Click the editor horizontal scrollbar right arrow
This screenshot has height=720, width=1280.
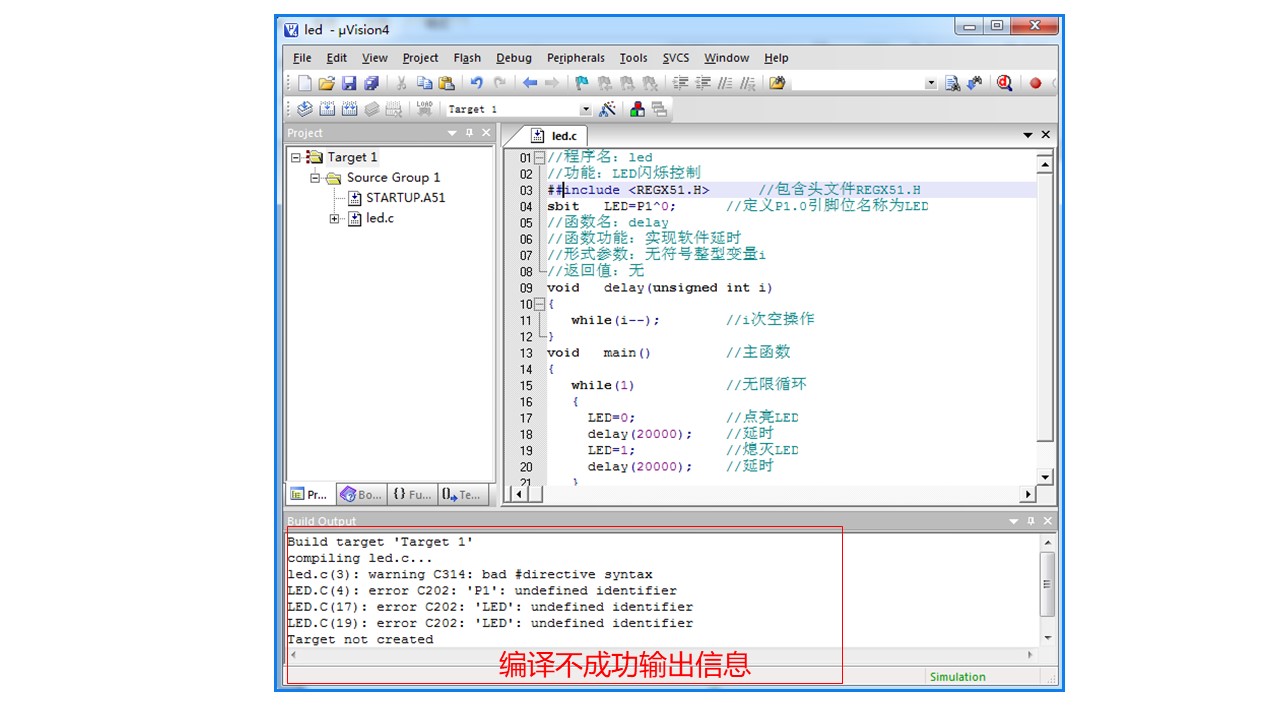click(1027, 494)
